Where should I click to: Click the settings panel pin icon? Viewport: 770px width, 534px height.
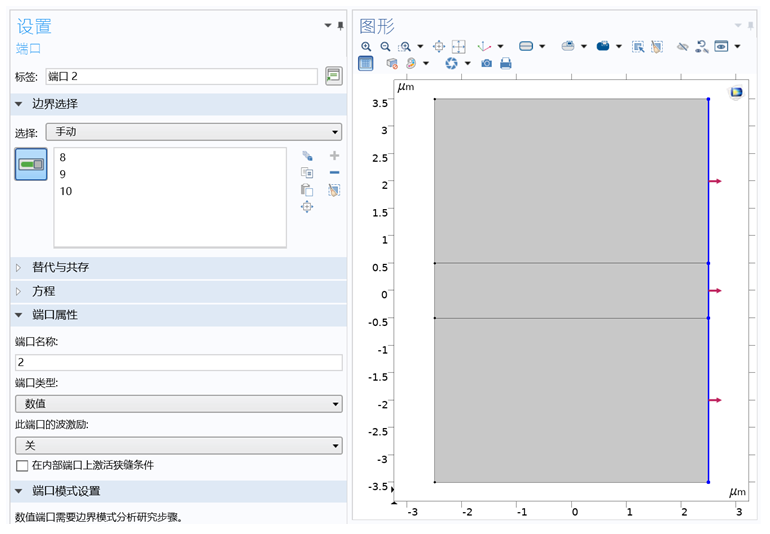point(340,26)
